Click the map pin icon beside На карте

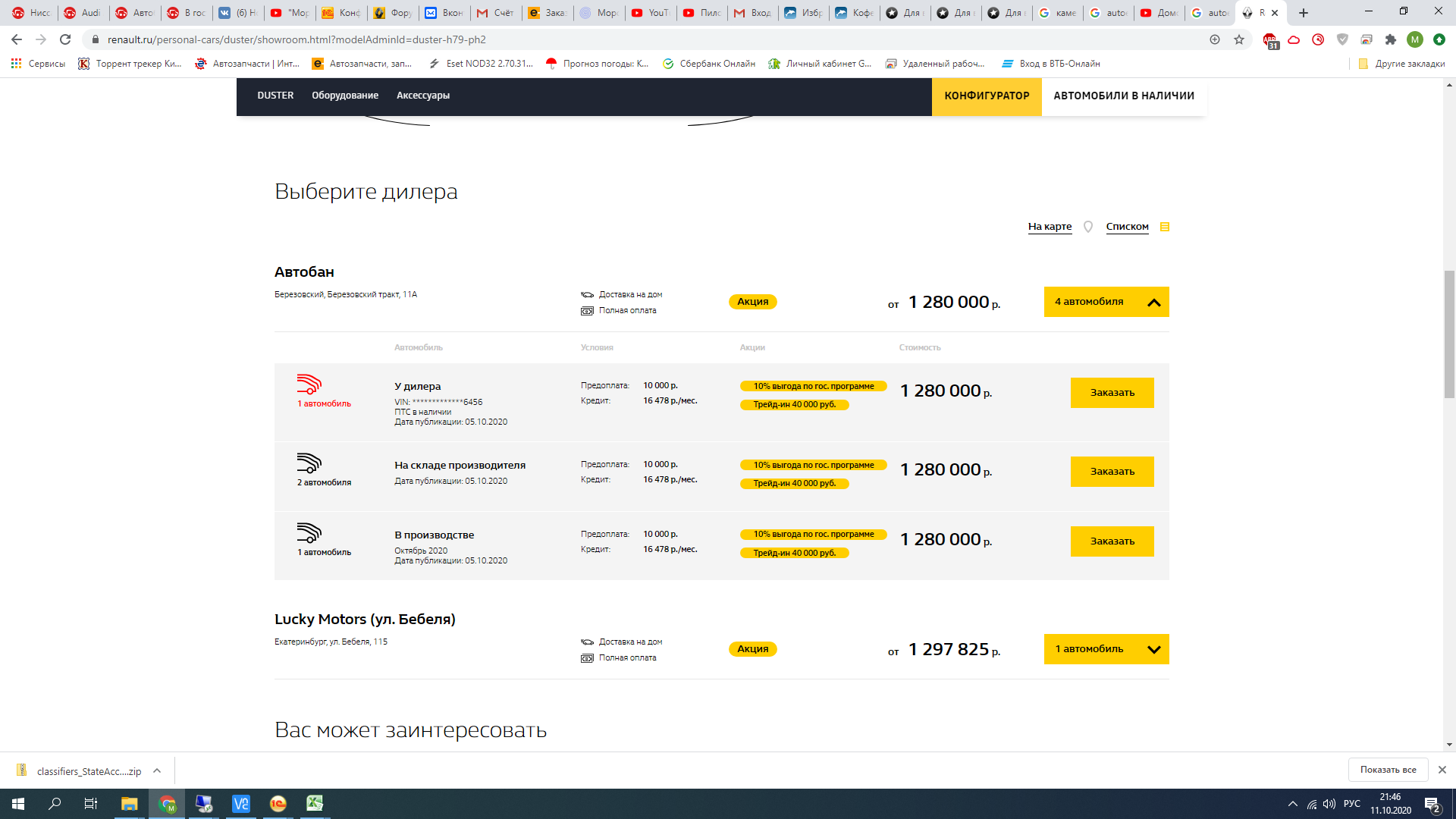coord(1088,227)
